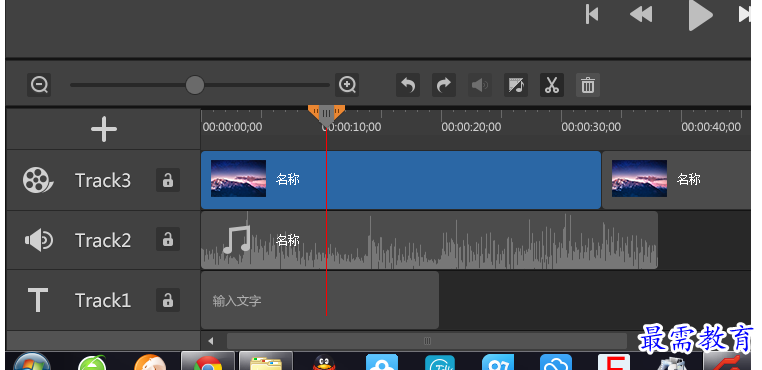Open Google Chrome from the taskbar

[x=208, y=362]
